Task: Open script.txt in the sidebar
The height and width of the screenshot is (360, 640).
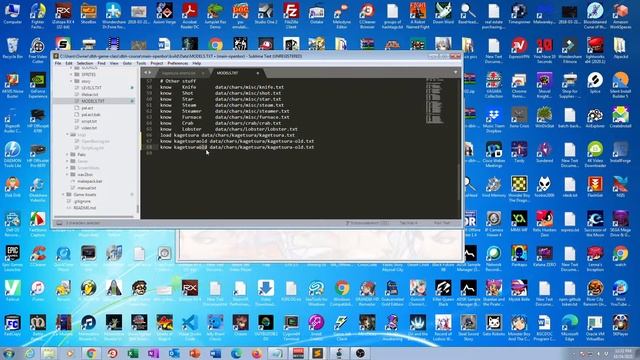Action: pos(89,121)
